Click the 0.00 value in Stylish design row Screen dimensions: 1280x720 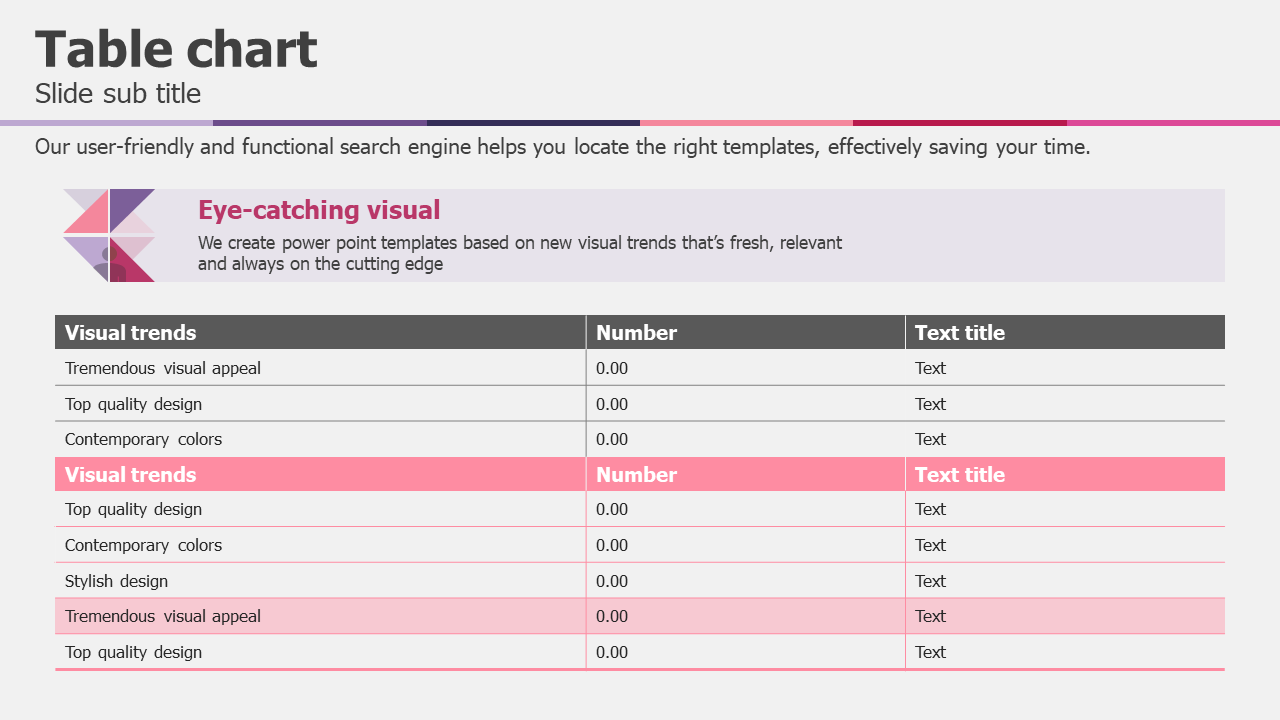612,581
